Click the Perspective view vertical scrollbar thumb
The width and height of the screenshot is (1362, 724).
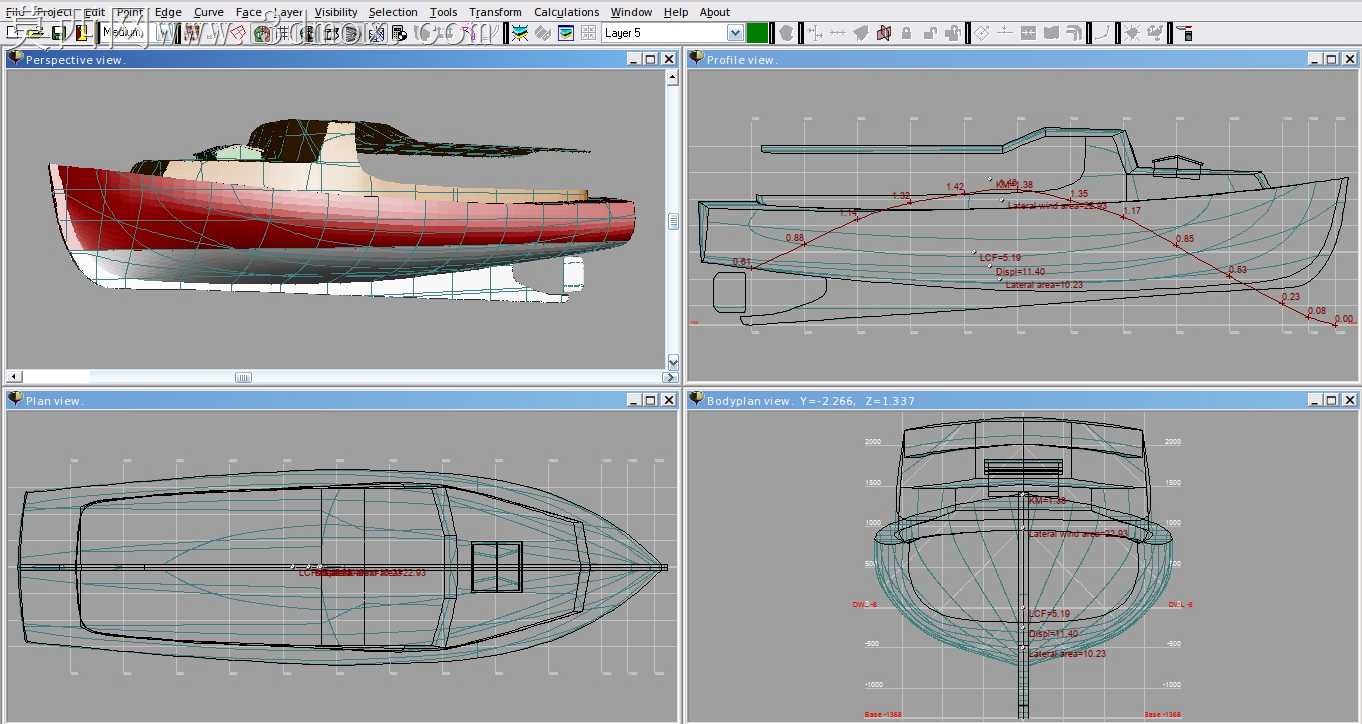point(673,221)
